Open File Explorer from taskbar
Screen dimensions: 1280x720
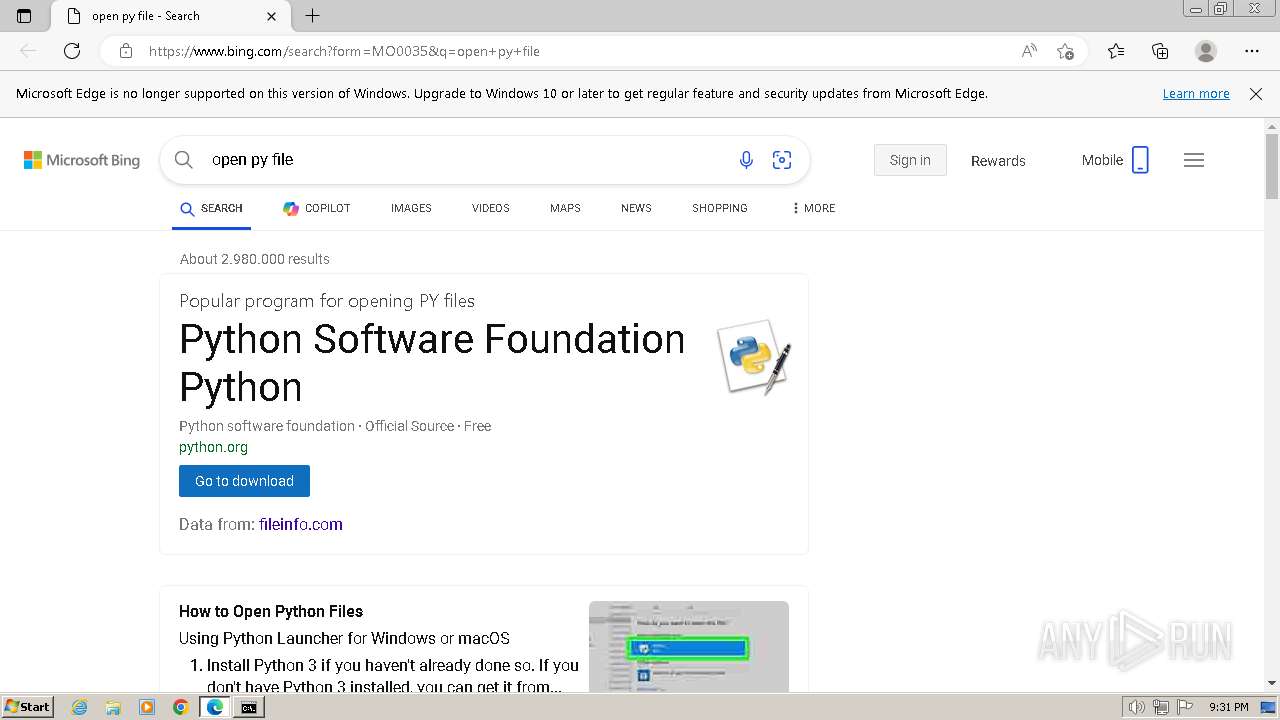(113, 707)
